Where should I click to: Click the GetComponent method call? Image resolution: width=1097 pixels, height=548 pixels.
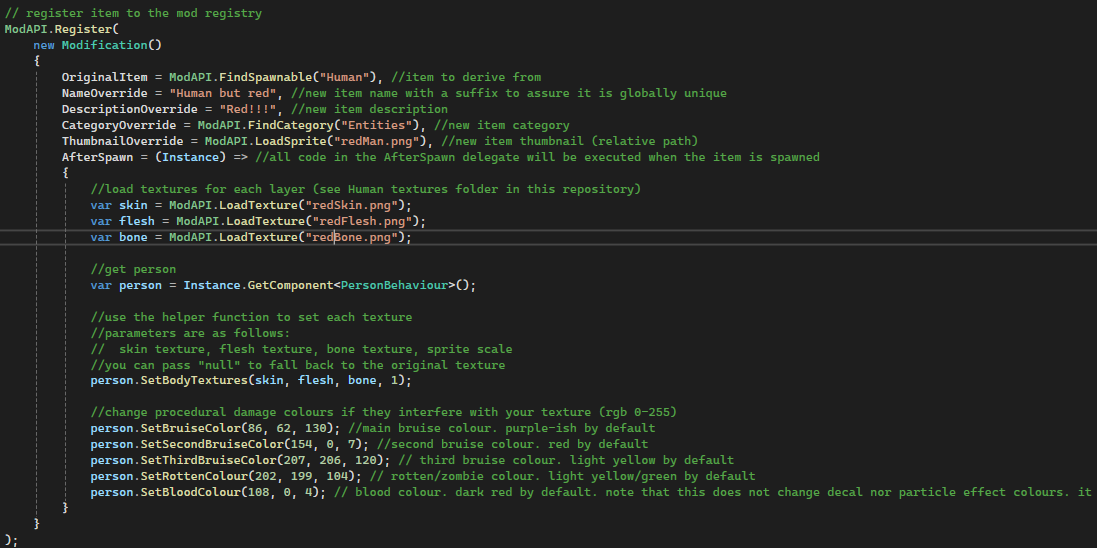(x=288, y=285)
